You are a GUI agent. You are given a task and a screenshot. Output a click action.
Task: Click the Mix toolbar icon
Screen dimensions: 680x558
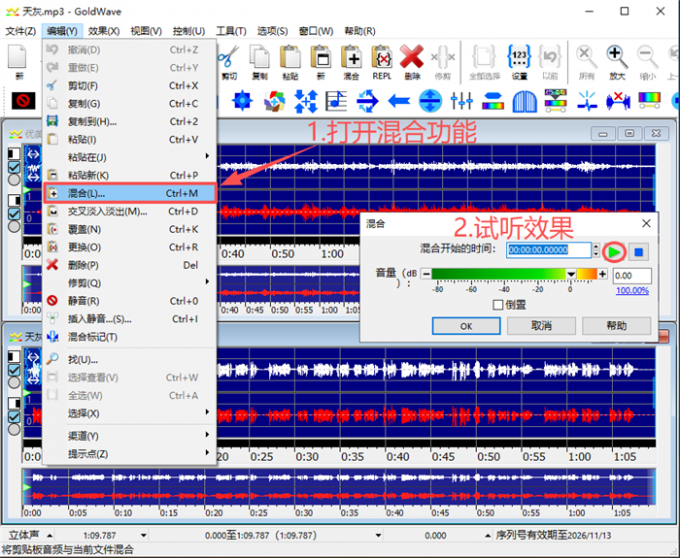pos(351,61)
